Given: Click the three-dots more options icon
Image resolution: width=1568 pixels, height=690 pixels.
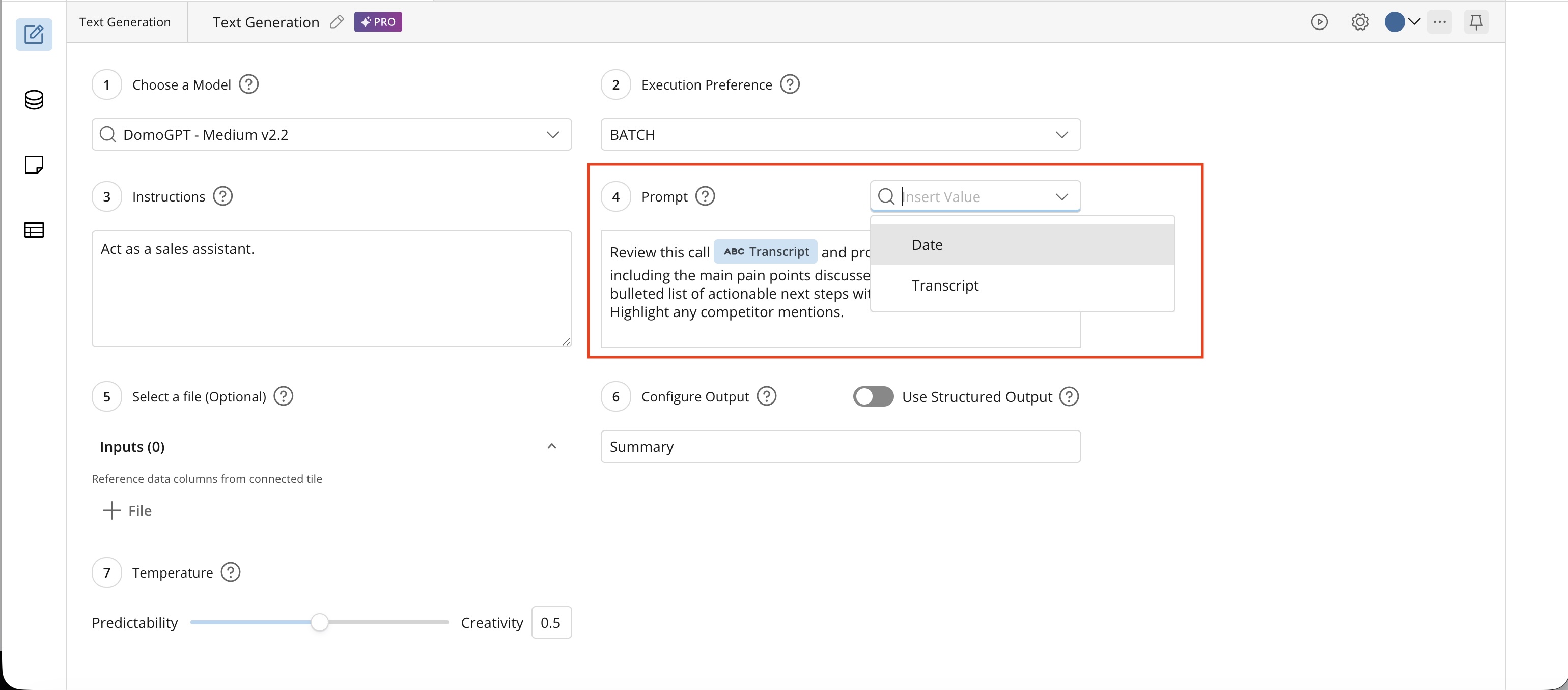Looking at the screenshot, I should 1440,22.
